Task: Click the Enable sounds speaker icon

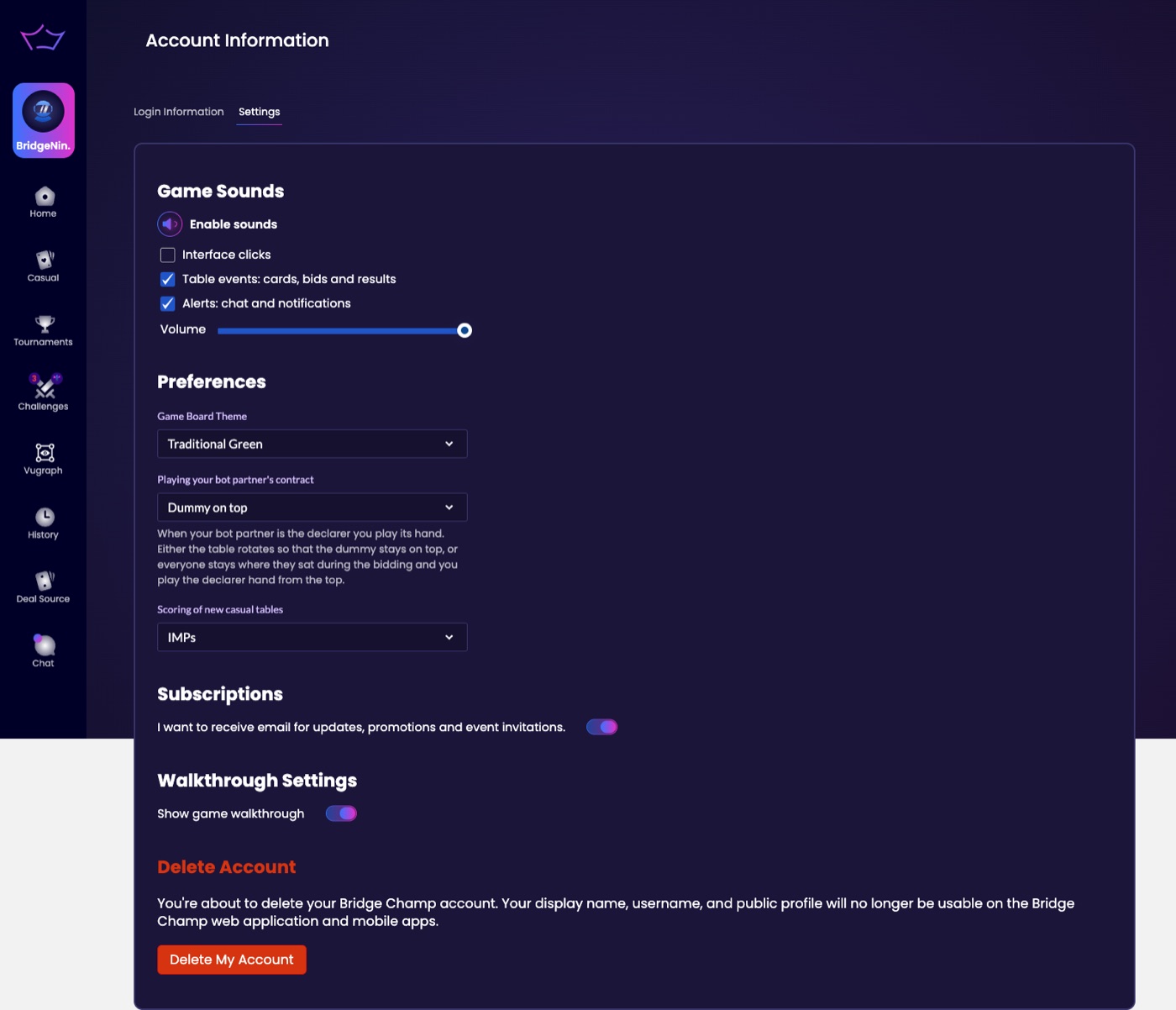Action: (x=170, y=224)
